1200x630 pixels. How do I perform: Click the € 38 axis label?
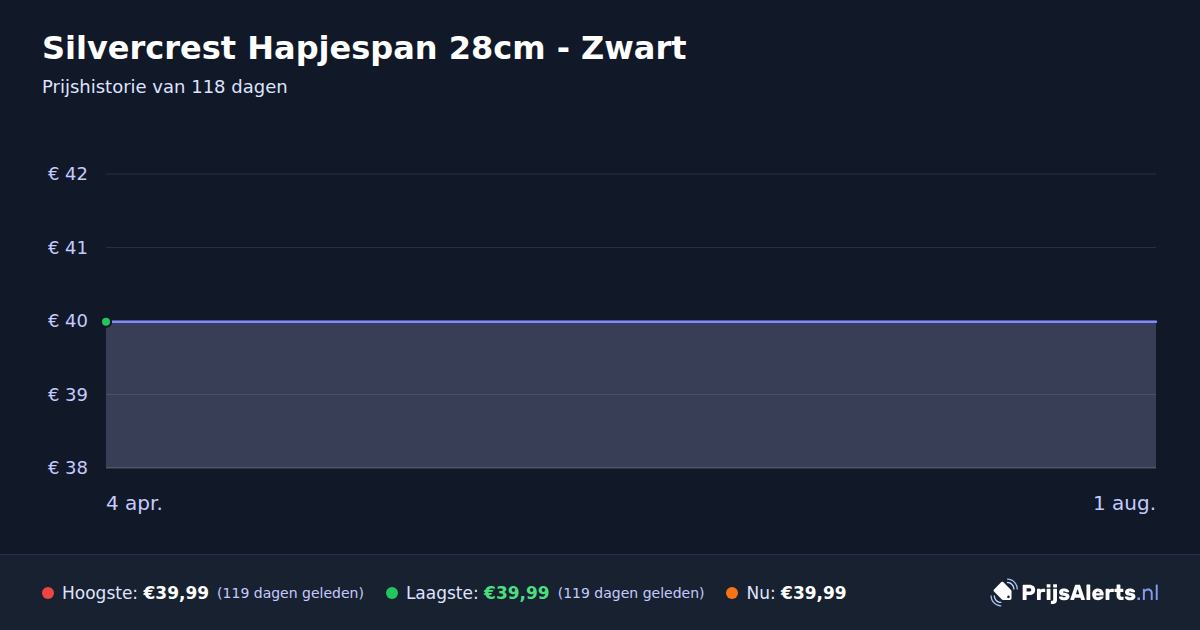point(68,468)
